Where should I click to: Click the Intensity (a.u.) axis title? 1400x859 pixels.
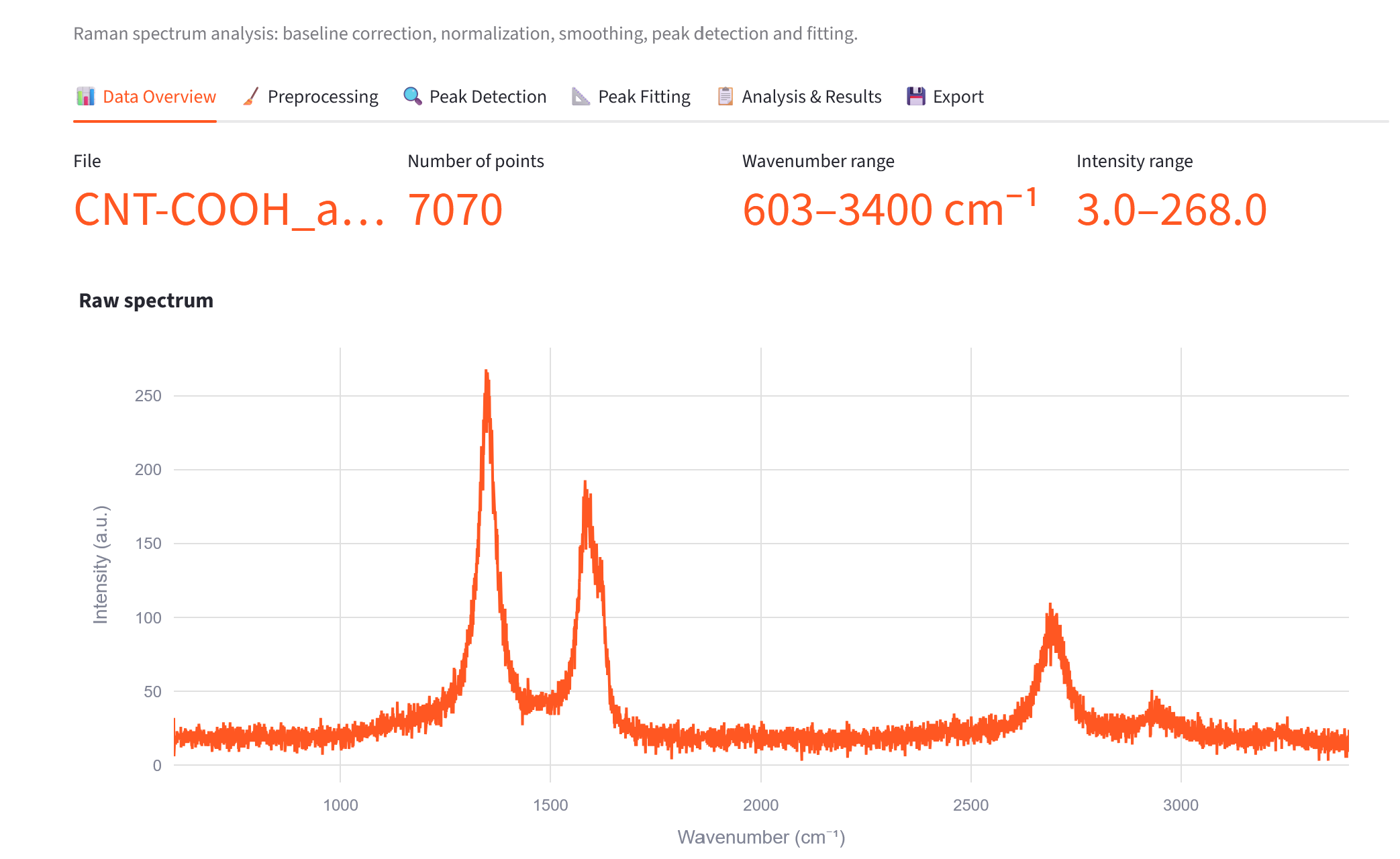(101, 565)
